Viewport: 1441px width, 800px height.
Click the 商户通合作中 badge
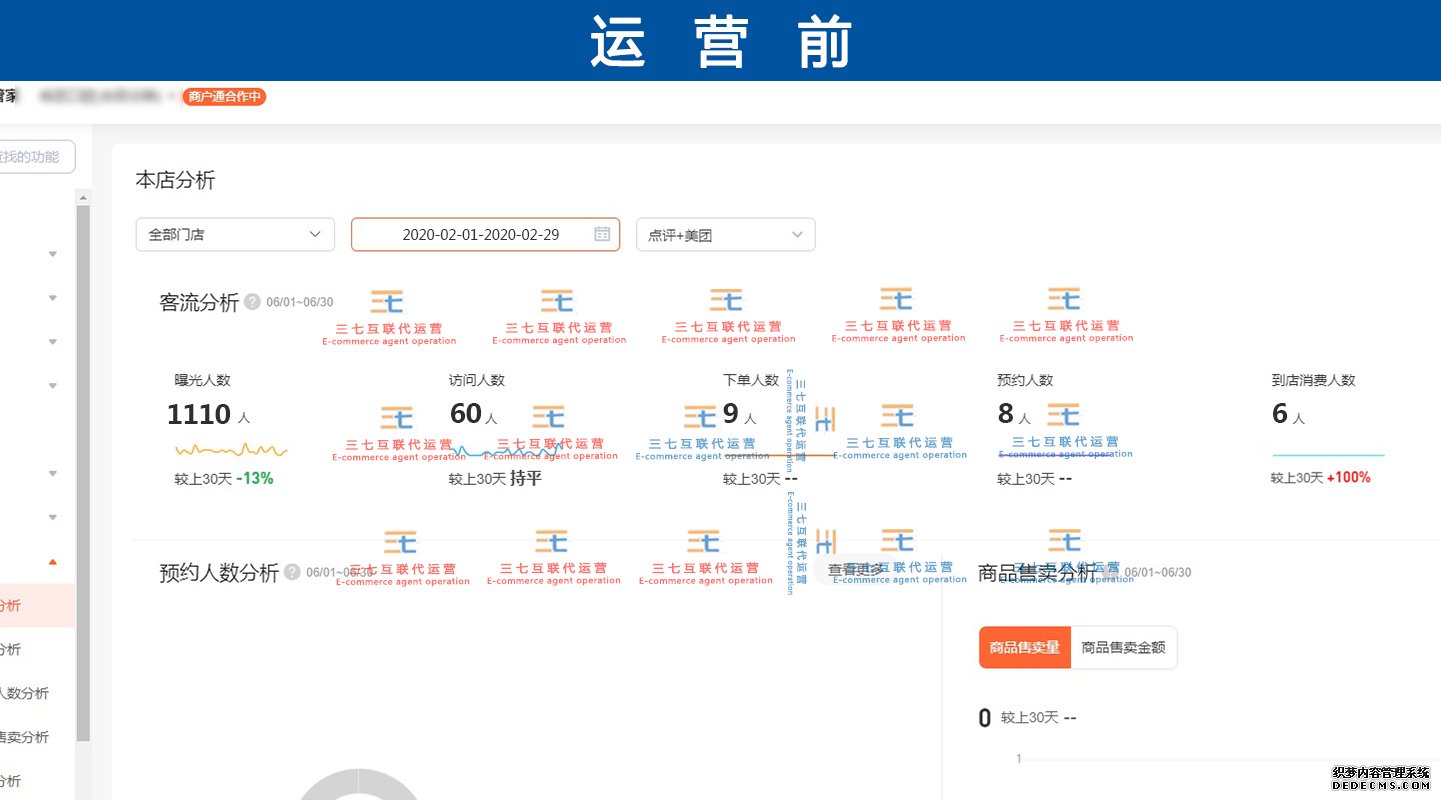point(224,97)
